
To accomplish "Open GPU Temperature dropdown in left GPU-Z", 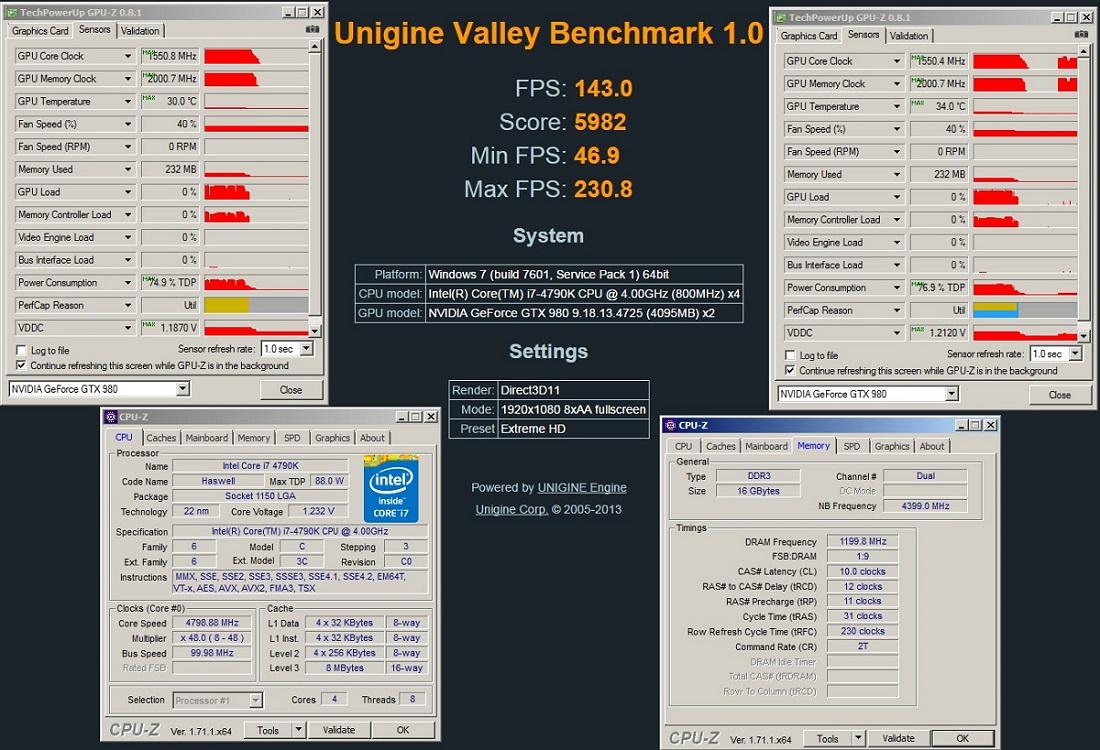I will (128, 101).
